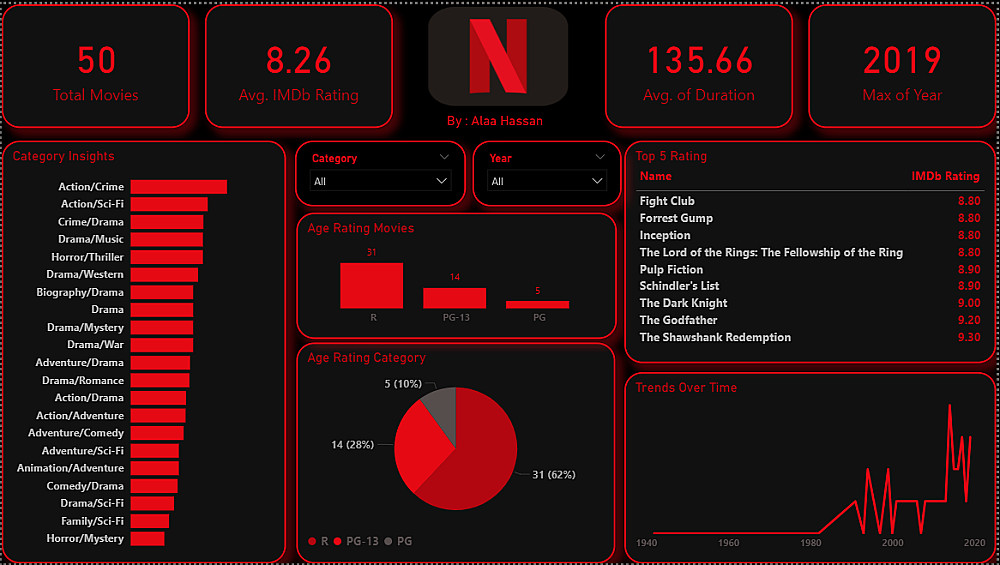Viewport: 1000px width, 565px height.
Task: Click The Shawshank Redemption table row
Action: click(x=810, y=337)
